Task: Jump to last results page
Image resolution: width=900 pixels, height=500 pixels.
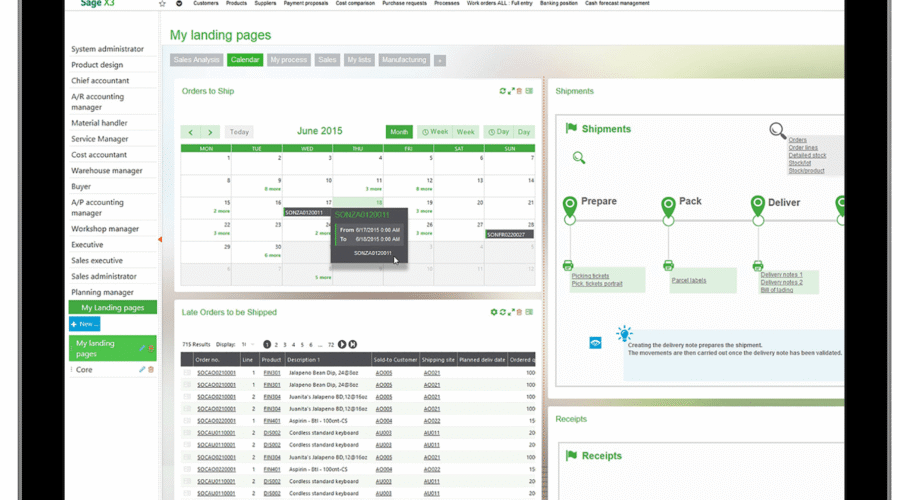Action: click(x=352, y=344)
